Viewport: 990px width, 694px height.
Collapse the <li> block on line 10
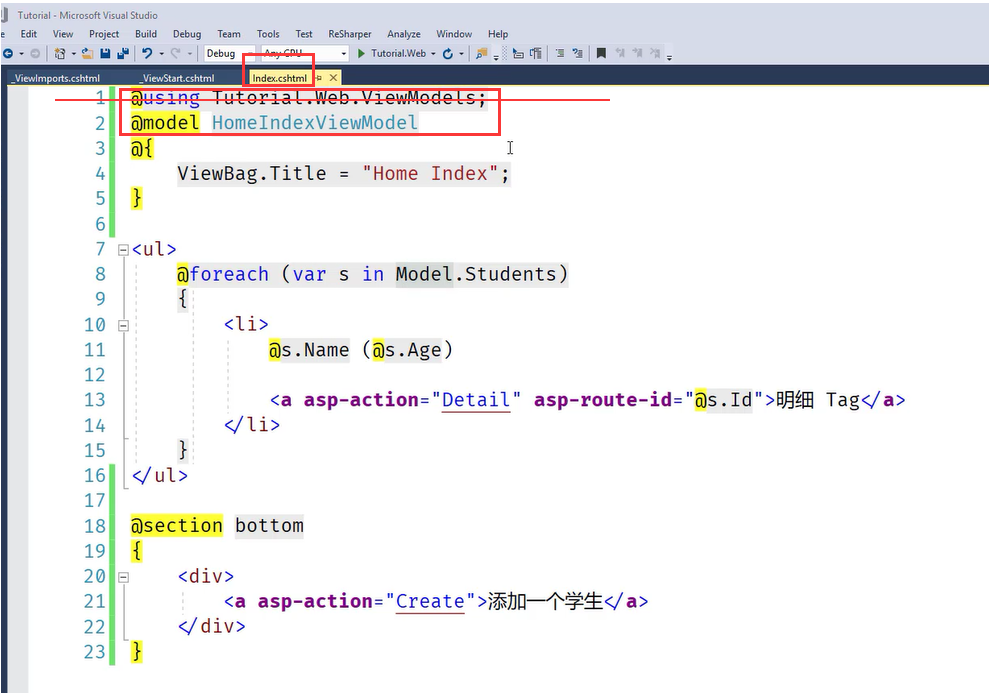point(123,326)
